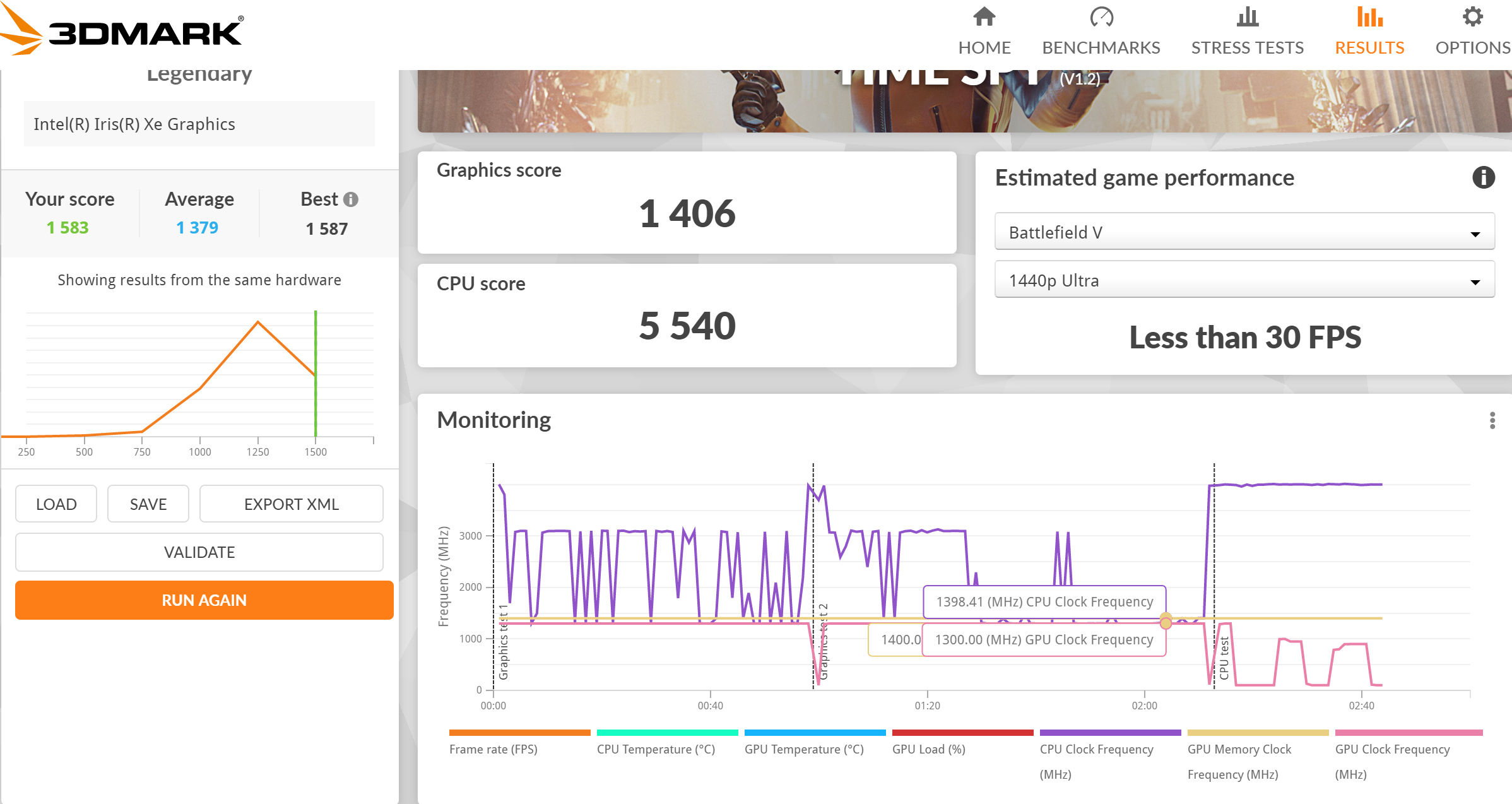Click the green score marker on distribution chart
The height and width of the screenshot is (804, 1512).
pyautogui.click(x=316, y=374)
